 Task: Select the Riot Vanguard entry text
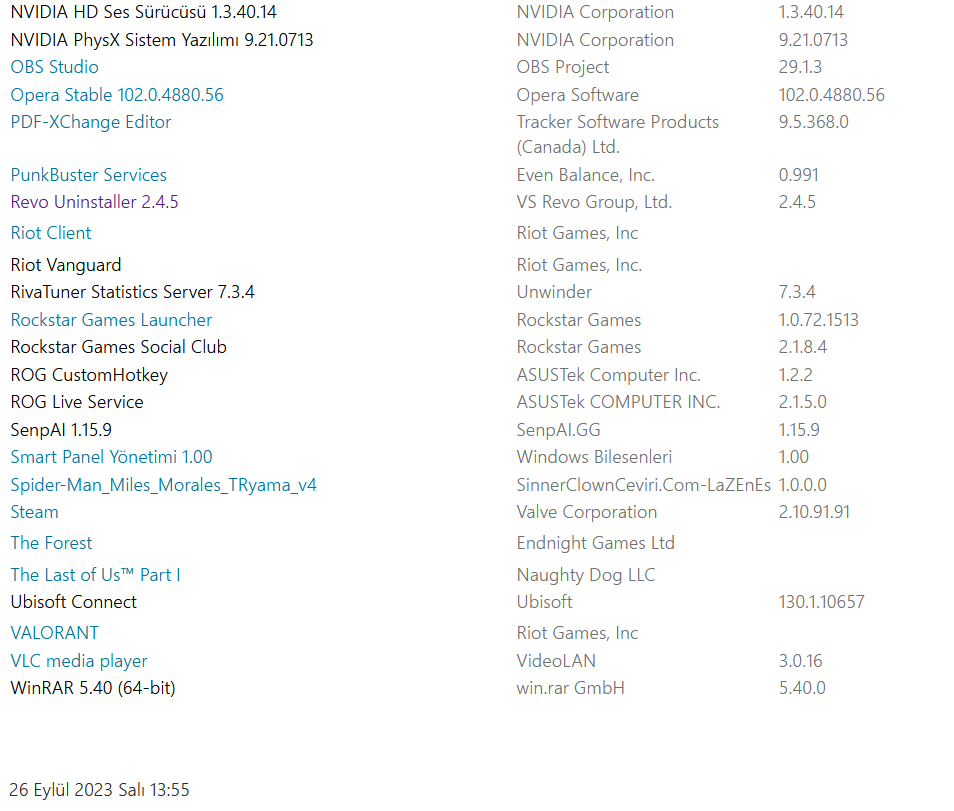[66, 265]
